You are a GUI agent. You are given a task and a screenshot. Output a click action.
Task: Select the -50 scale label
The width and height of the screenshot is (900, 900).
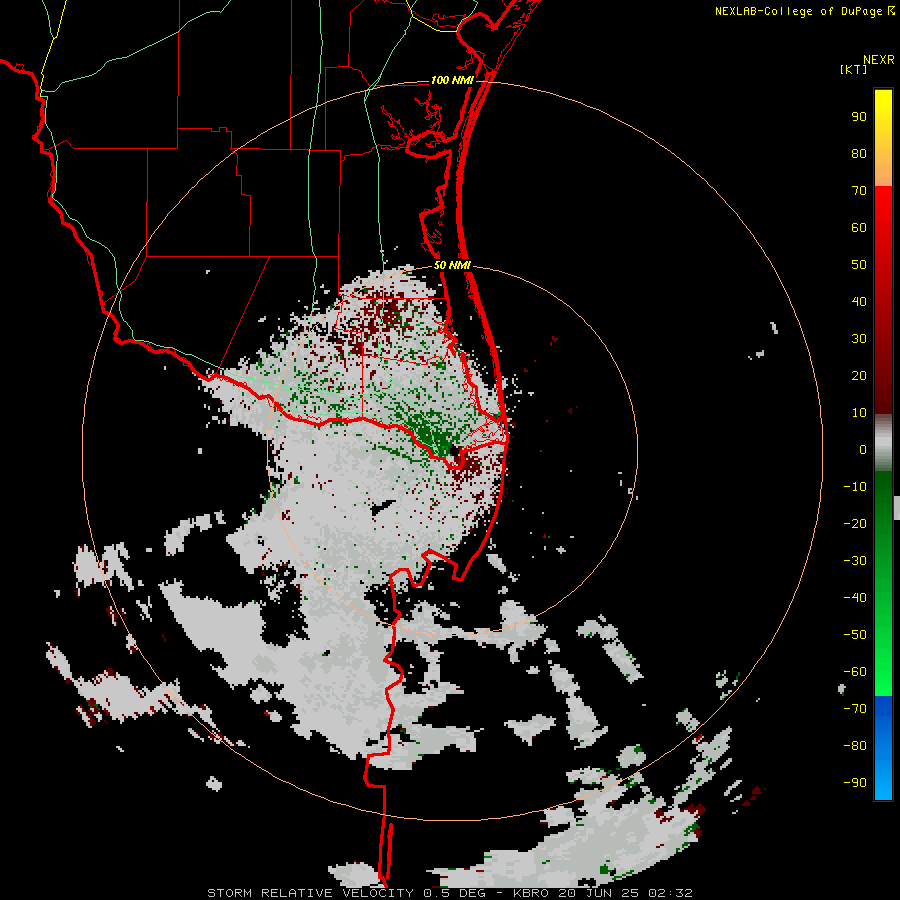855,635
